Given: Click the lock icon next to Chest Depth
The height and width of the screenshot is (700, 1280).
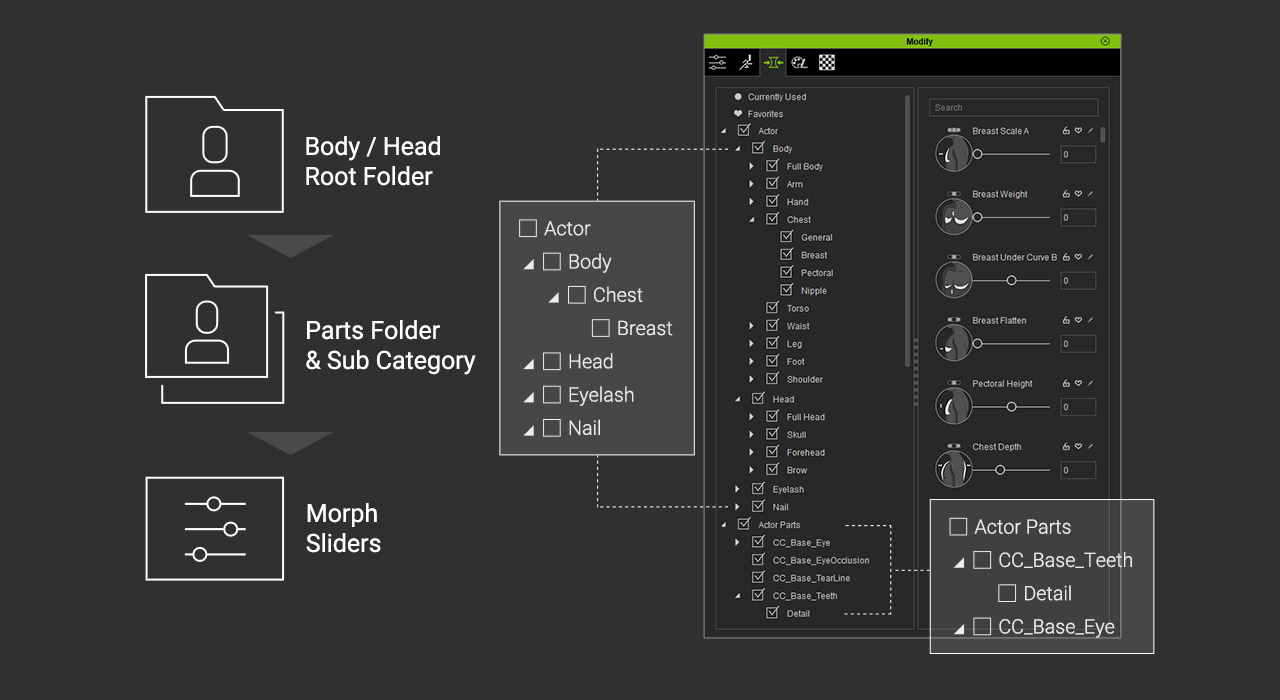Looking at the screenshot, I should tap(1066, 447).
